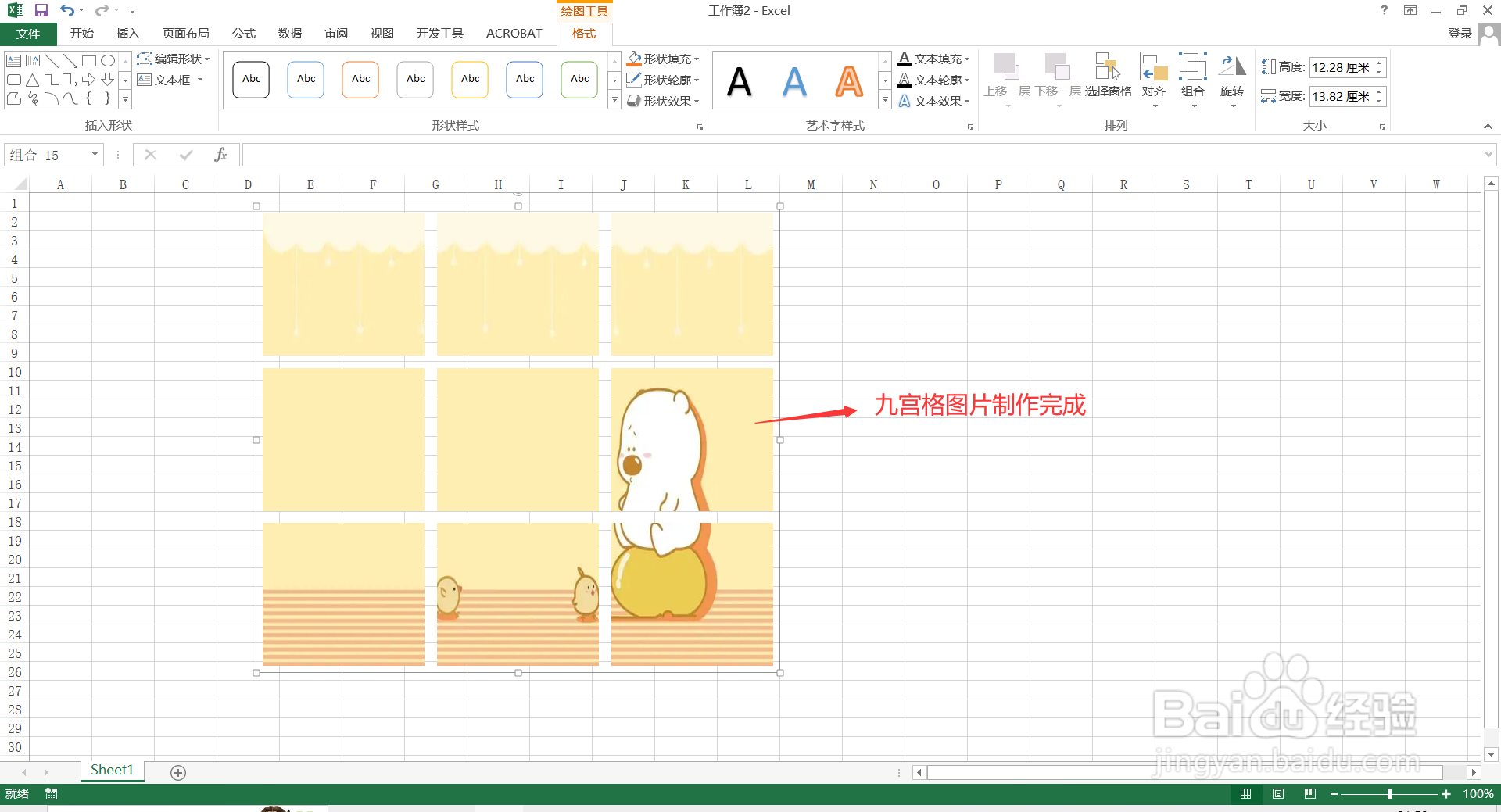1501x812 pixels.
Task: Open Shape Fill (形状填充) options
Action: click(663, 59)
